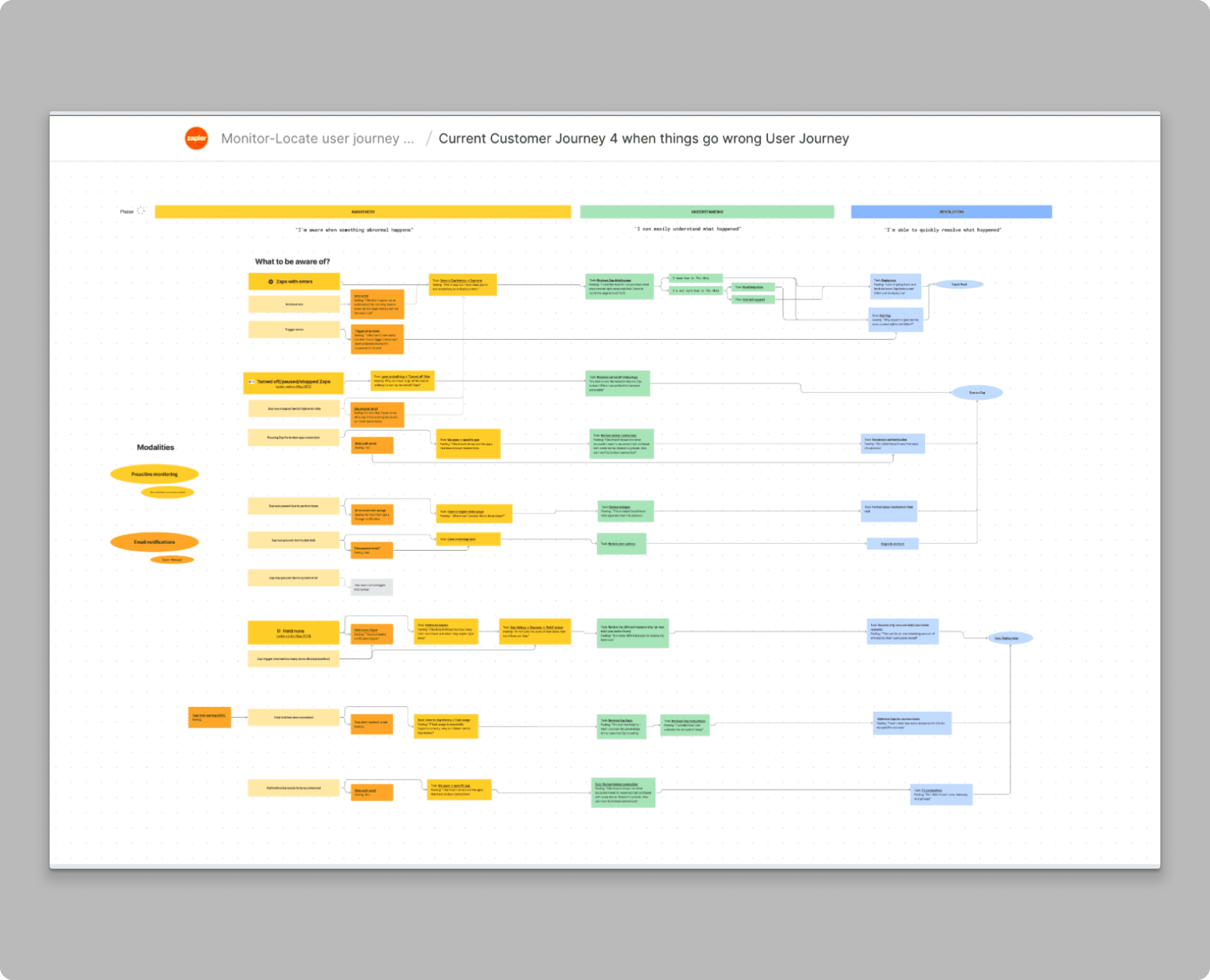This screenshot has width=1210, height=980.
Task: Select the green UNDERSTANDING phase bar
Action: tap(706, 212)
